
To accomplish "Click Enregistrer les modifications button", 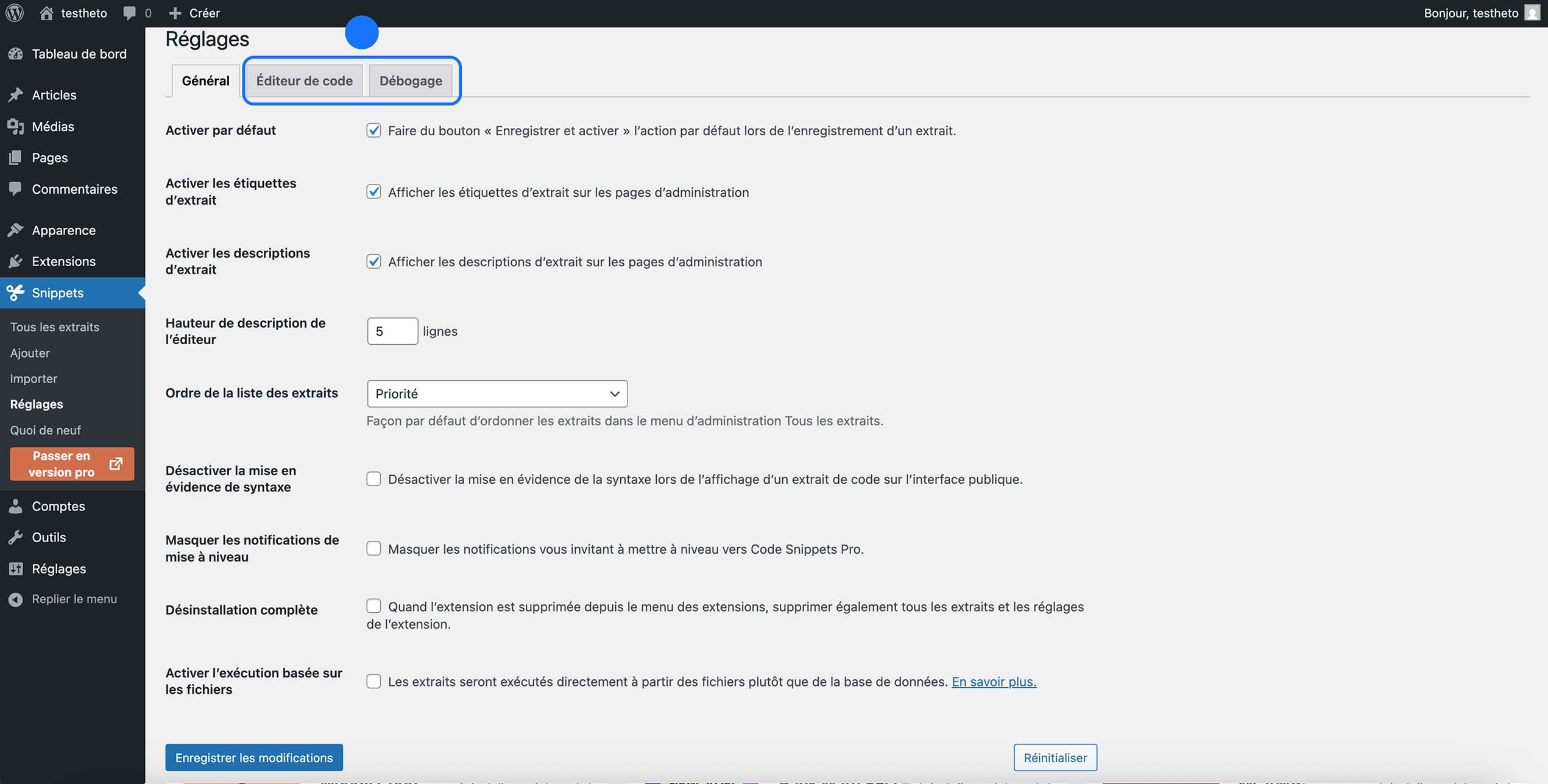I will click(253, 757).
